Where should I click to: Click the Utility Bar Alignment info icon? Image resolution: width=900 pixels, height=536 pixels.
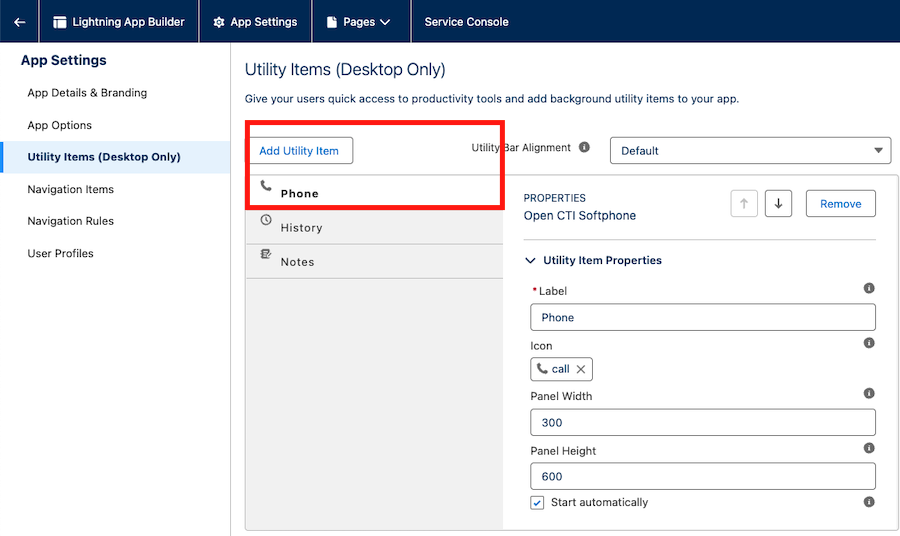[584, 148]
